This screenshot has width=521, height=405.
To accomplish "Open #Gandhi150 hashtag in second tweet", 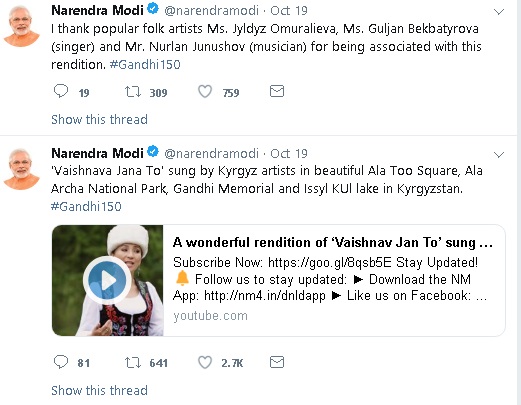I will [86, 207].
